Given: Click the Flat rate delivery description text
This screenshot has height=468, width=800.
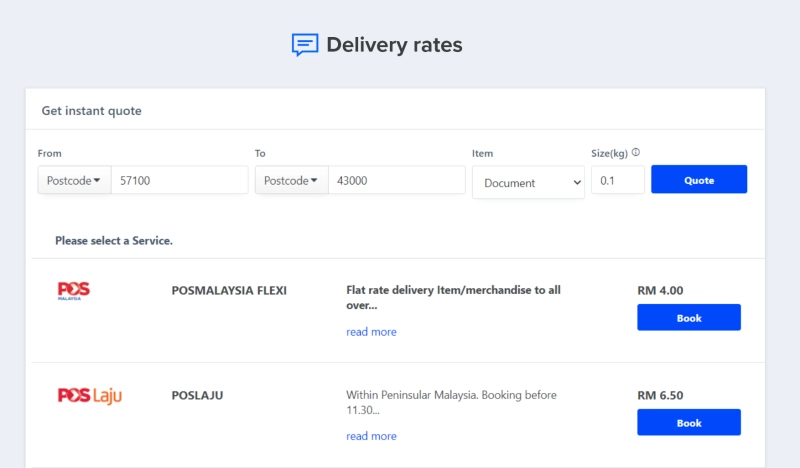Looking at the screenshot, I should pyautogui.click(x=453, y=298).
